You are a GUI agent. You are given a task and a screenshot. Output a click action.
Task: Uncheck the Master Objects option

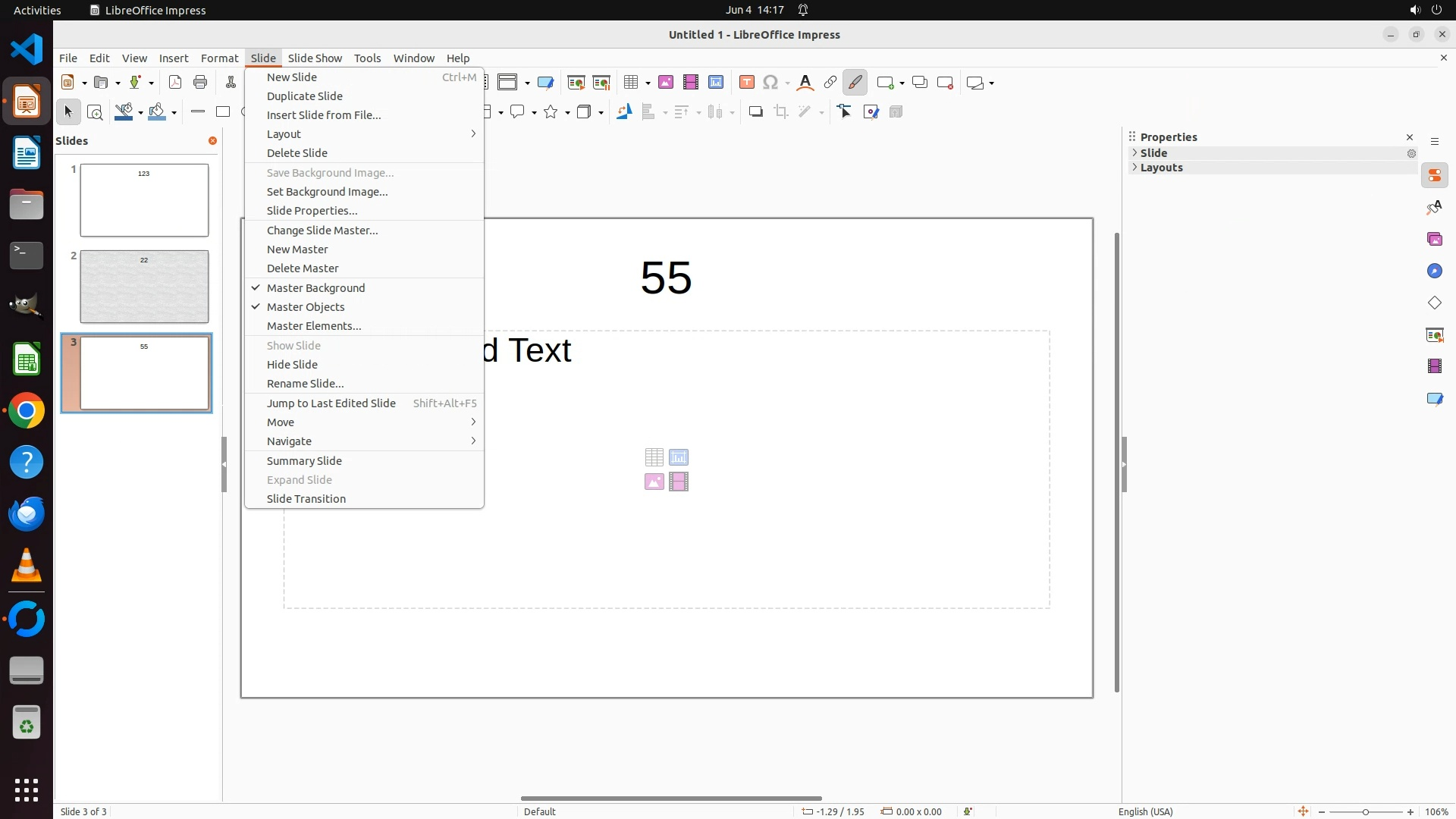pos(306,307)
